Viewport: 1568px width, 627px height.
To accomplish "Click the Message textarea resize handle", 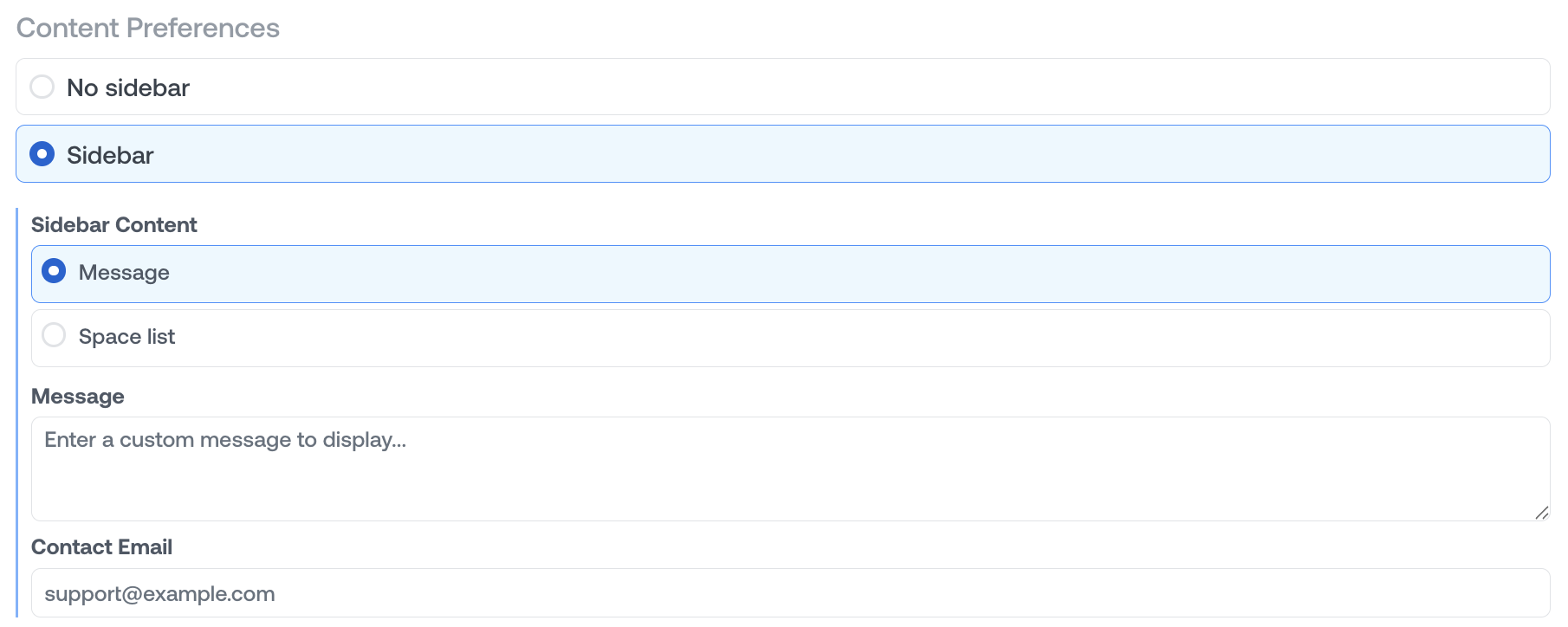I will click(1541, 513).
